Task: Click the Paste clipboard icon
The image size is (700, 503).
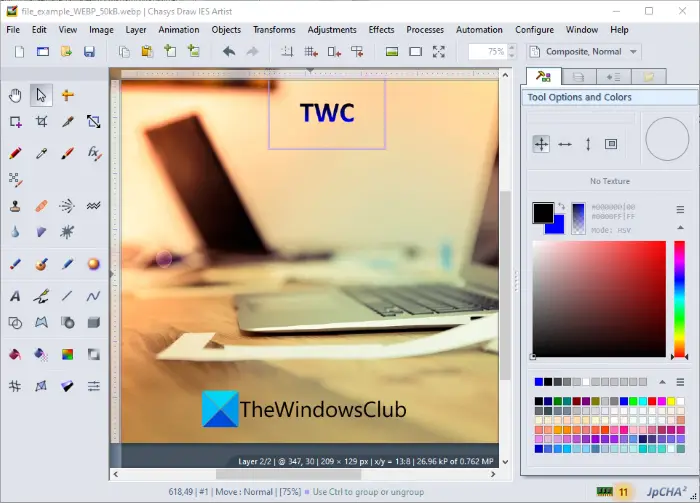Action: pyautogui.click(x=147, y=52)
